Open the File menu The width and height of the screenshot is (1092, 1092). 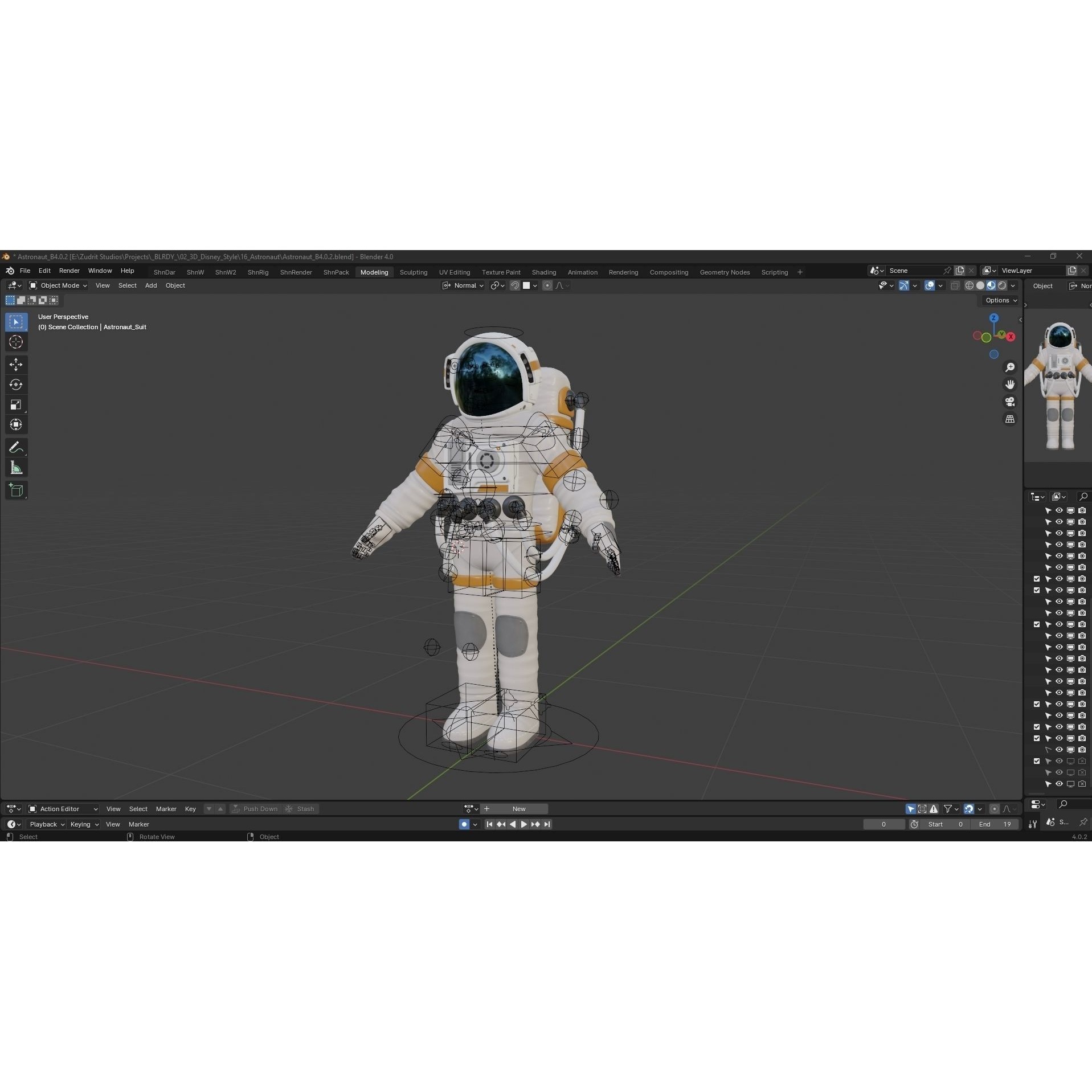pos(25,271)
